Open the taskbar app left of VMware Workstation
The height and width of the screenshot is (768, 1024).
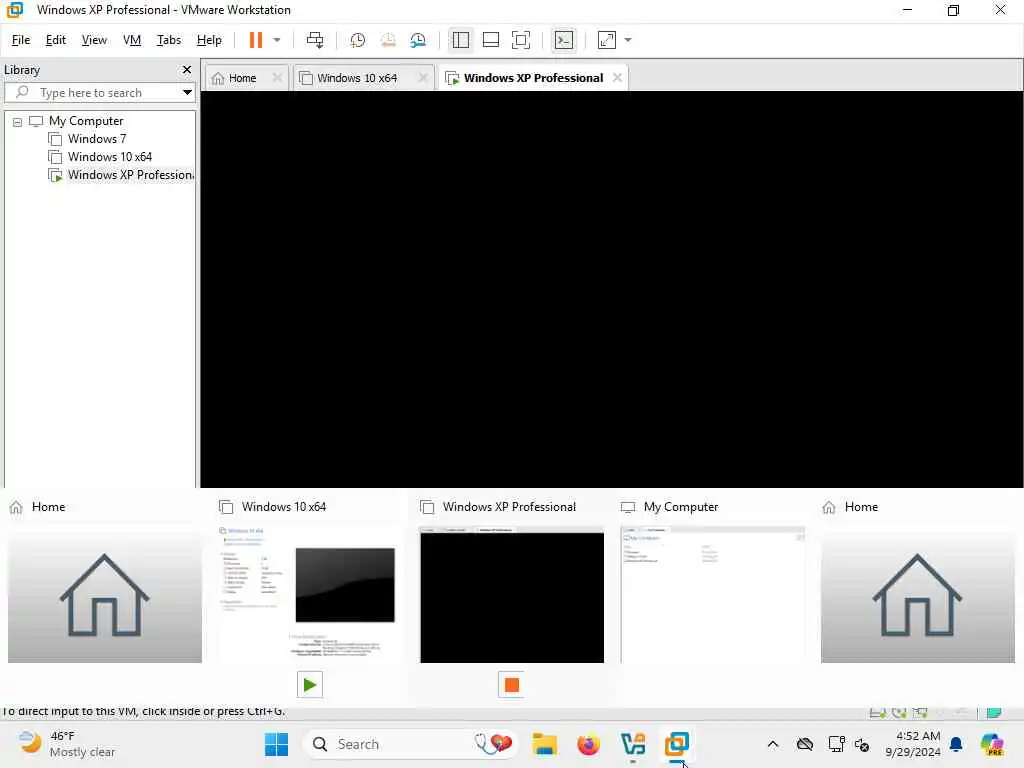(633, 744)
